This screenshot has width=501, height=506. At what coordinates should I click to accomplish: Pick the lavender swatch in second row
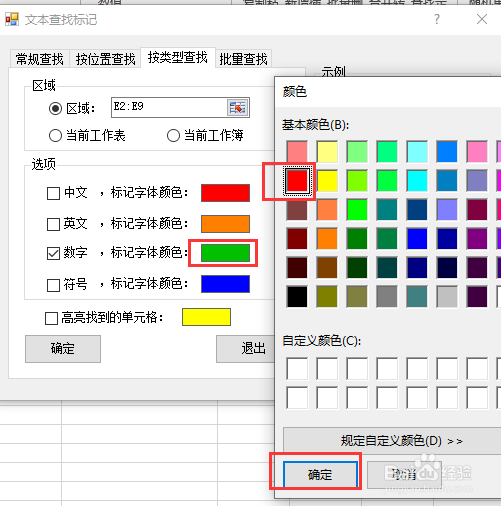coord(477,181)
